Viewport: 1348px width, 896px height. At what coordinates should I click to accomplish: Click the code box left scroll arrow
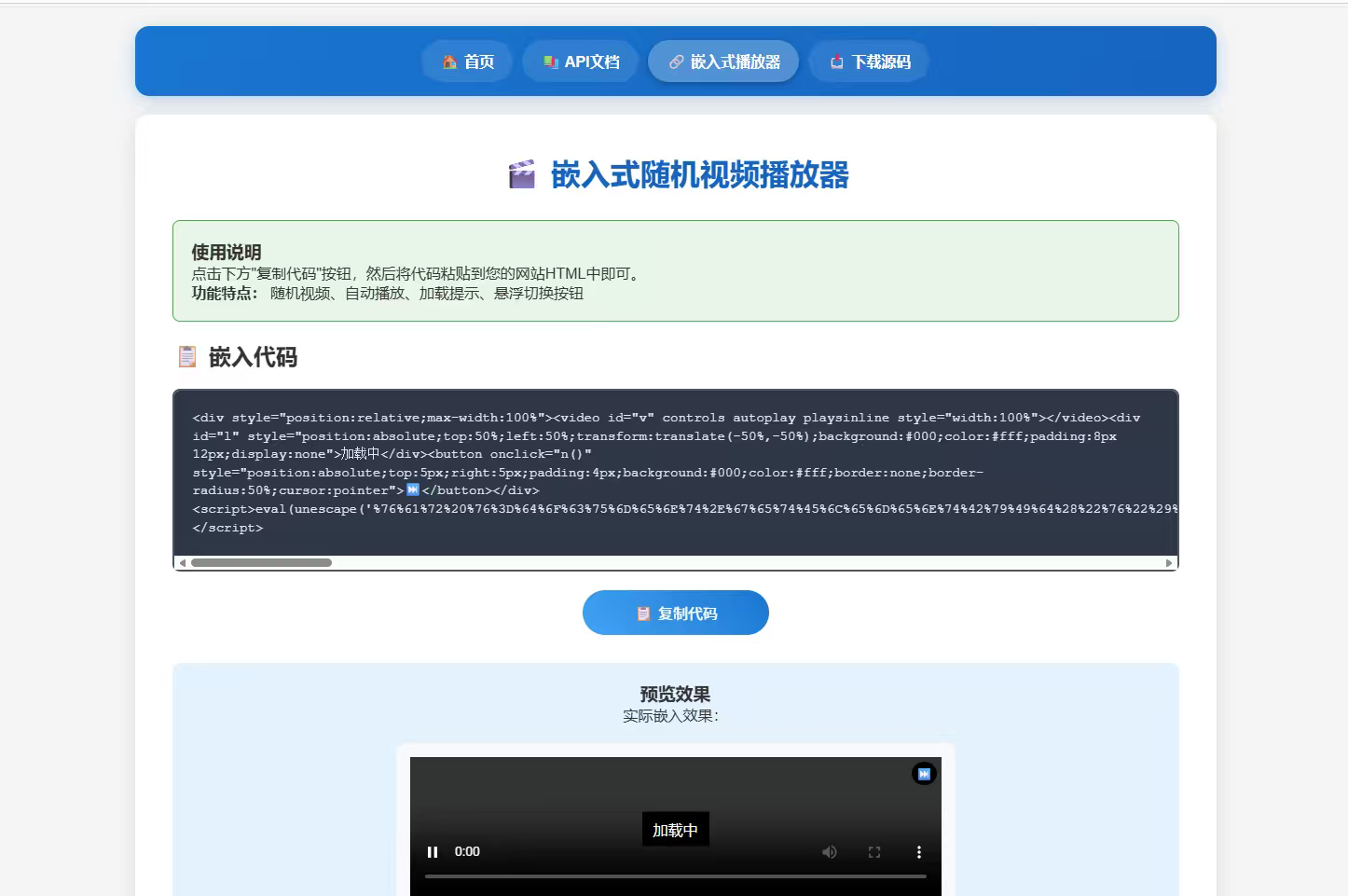coord(183,563)
